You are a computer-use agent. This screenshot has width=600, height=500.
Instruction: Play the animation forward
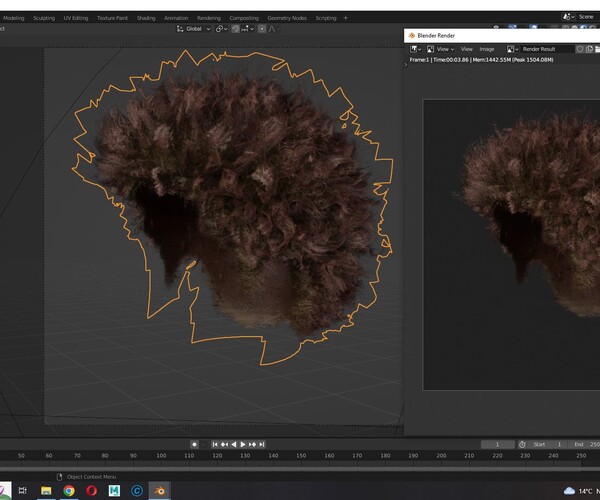(x=243, y=444)
